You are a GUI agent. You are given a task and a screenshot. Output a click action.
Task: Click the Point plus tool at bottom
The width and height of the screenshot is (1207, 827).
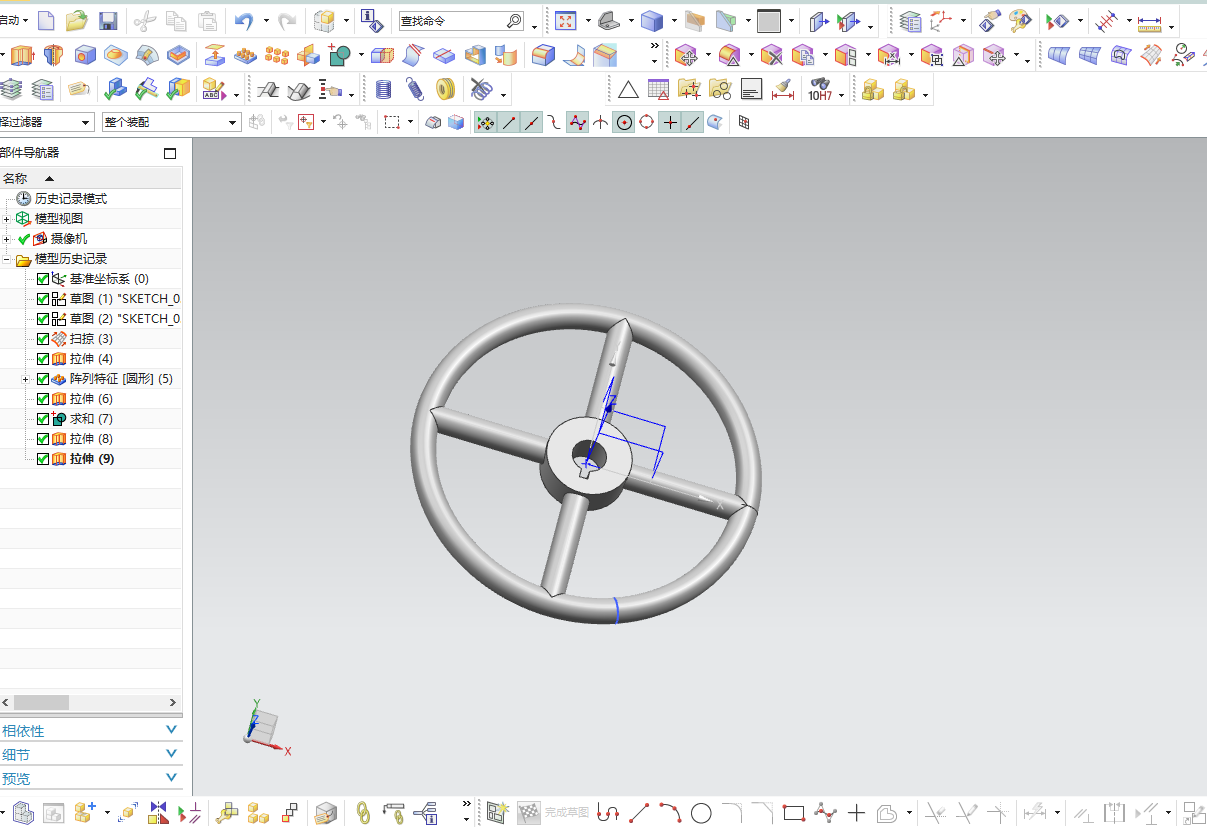click(856, 813)
